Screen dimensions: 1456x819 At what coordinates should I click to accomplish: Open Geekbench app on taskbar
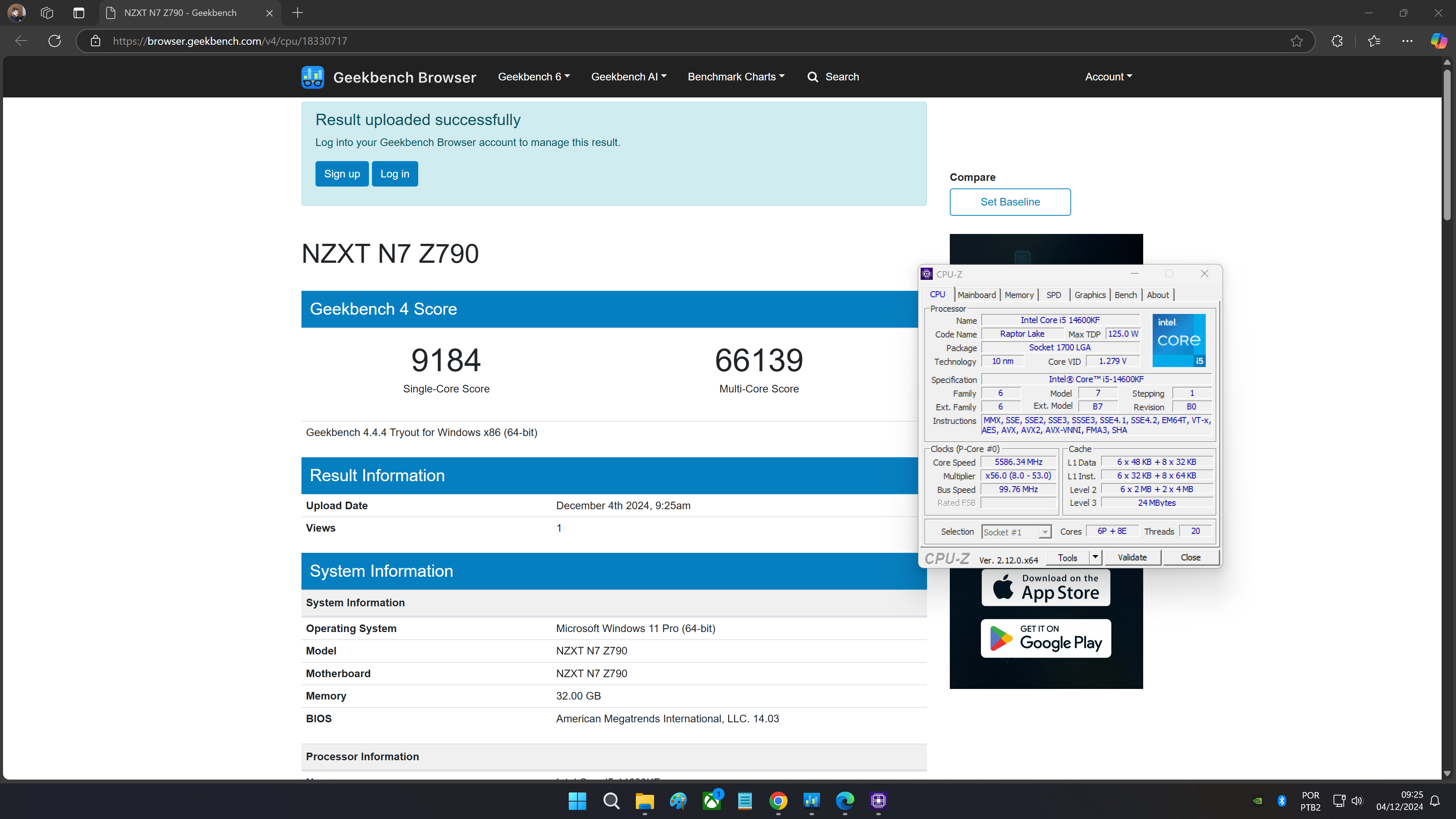[x=812, y=800]
